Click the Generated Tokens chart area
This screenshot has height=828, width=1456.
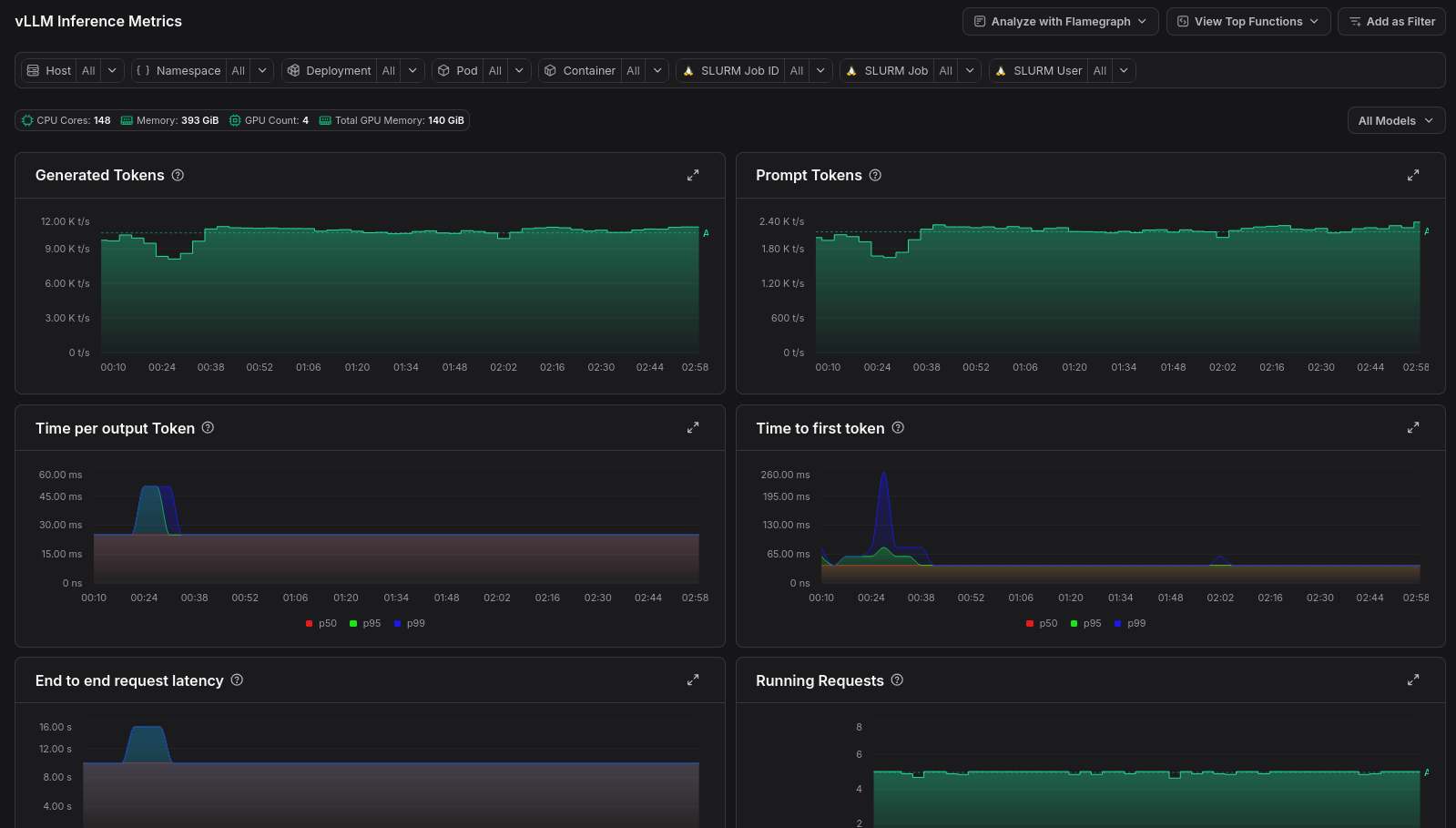tap(400, 287)
